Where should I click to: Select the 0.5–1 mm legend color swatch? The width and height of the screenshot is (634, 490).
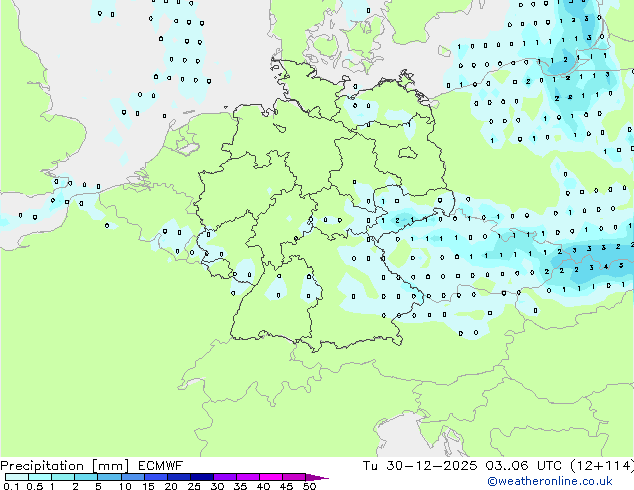[40, 477]
